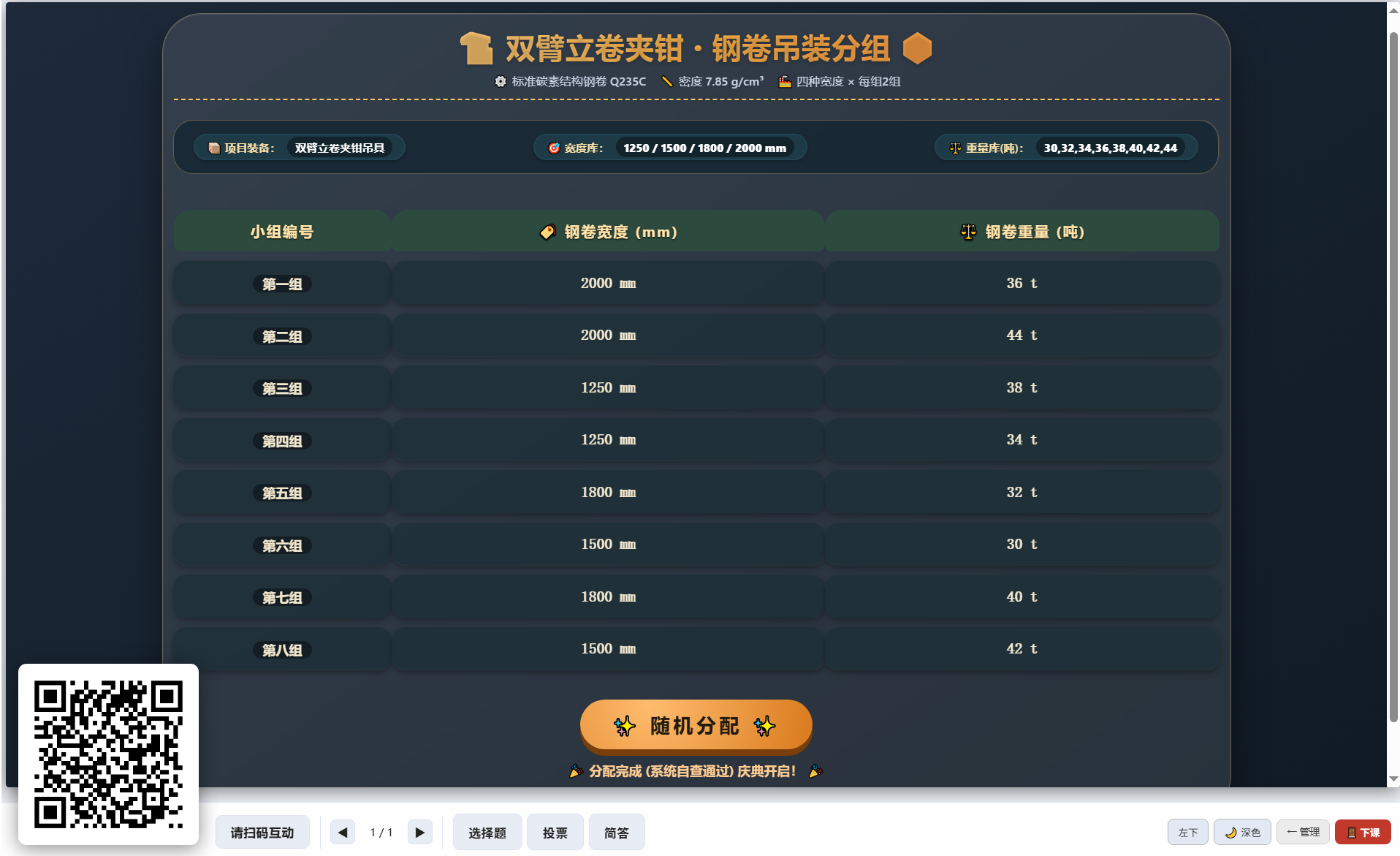Click the width cell in the 第一组 row

click(x=608, y=283)
